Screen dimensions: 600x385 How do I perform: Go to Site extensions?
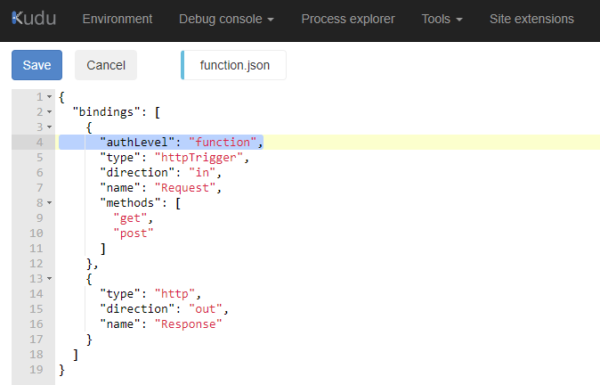click(x=532, y=19)
